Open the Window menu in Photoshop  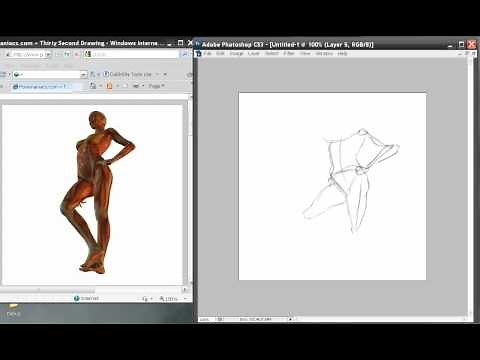pyautogui.click(x=324, y=53)
